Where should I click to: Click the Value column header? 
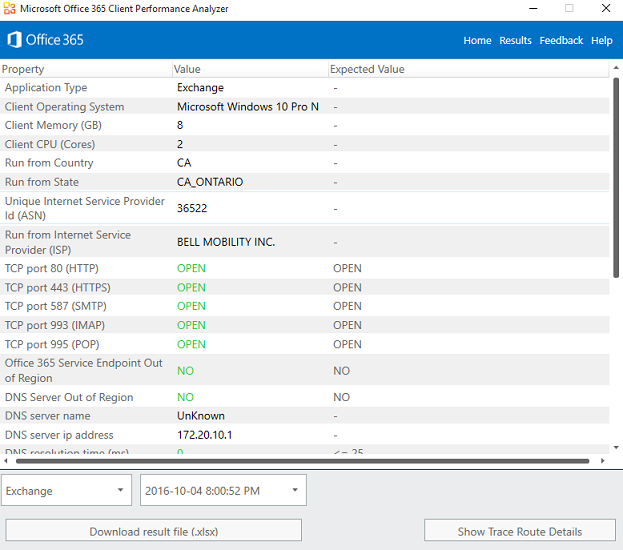250,69
